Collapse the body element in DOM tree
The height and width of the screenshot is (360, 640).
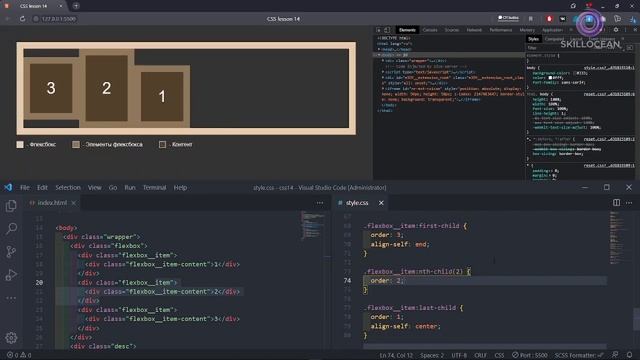coord(379,55)
